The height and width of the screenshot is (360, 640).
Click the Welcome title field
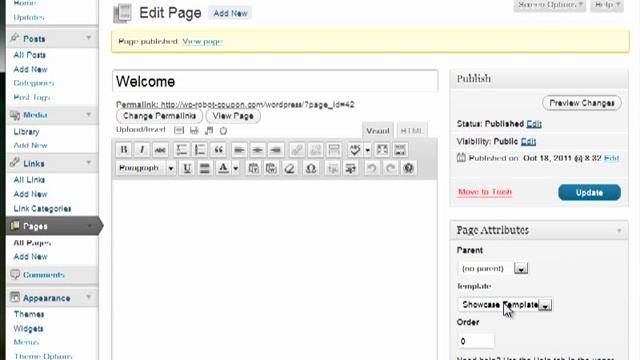(x=275, y=81)
